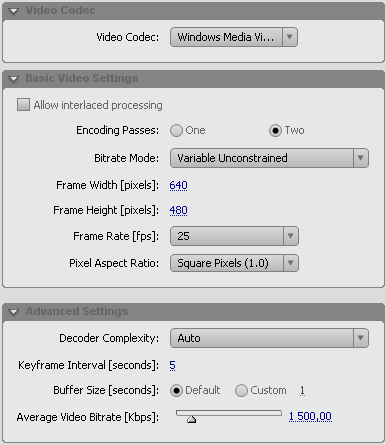Viewport: 386px width, 445px height.
Task: Click the Average Video Bitrate [Kbps] label
Action: [x=88, y=417]
